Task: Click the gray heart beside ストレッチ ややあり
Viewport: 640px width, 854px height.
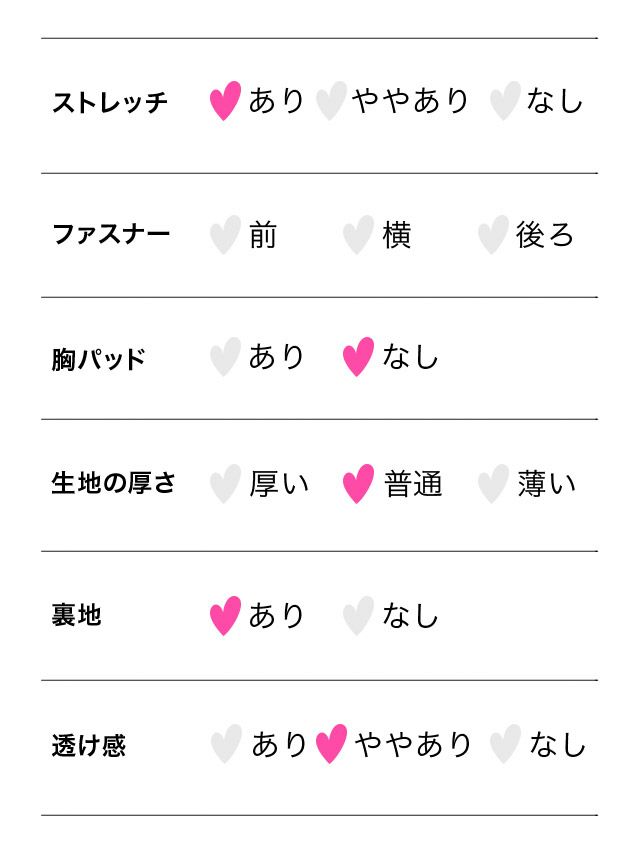Action: coord(330,101)
